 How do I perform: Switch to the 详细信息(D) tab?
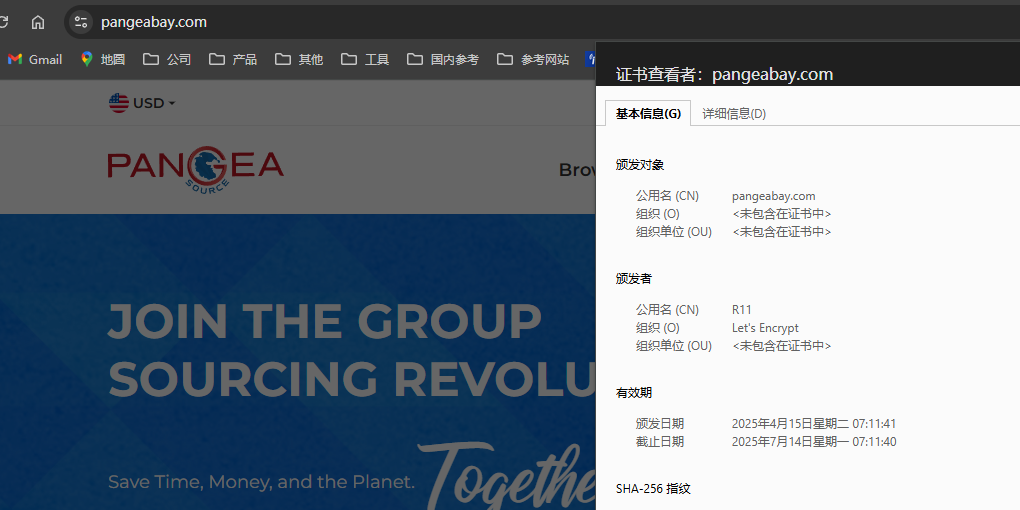tap(734, 114)
